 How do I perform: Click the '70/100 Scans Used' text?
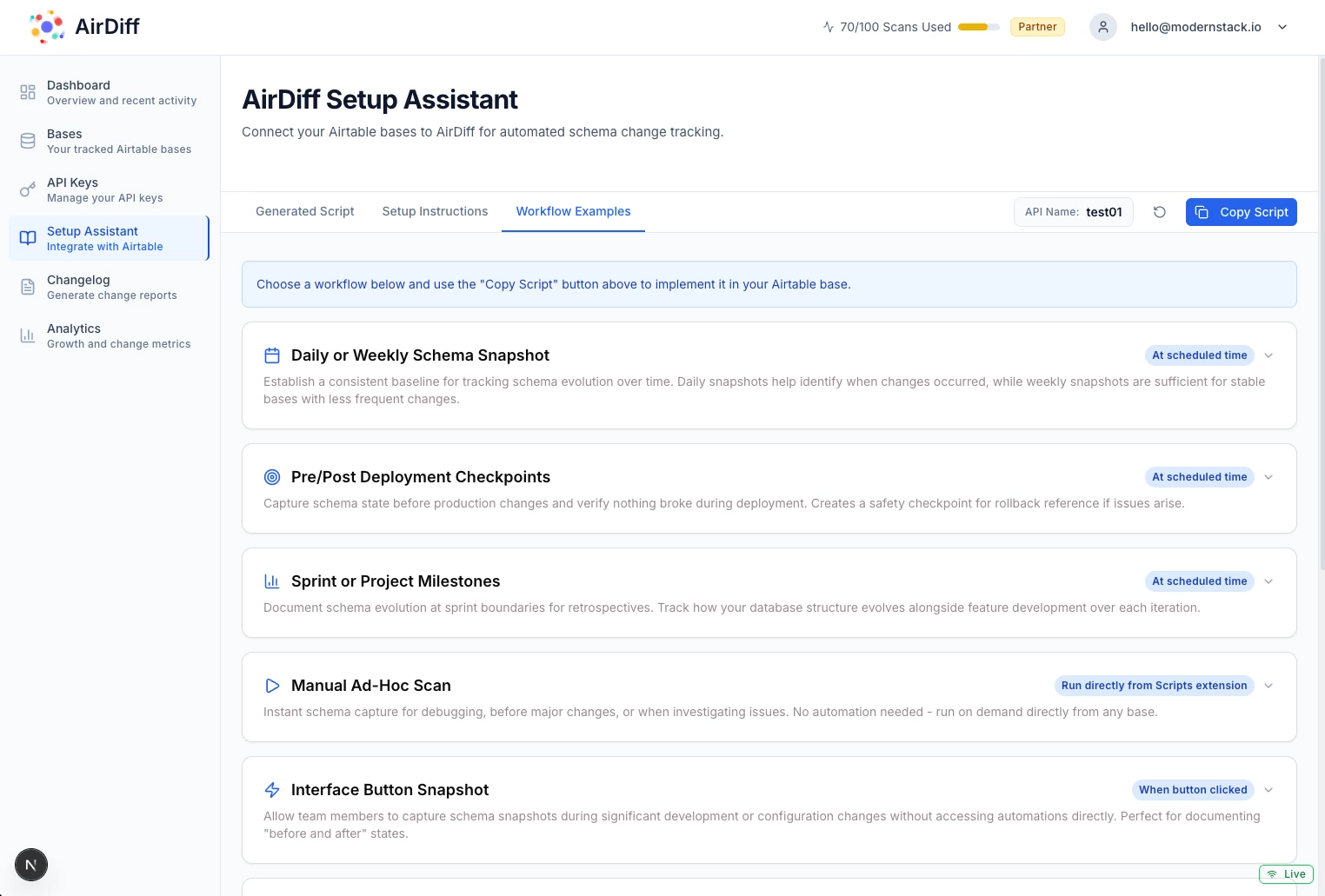tap(896, 27)
